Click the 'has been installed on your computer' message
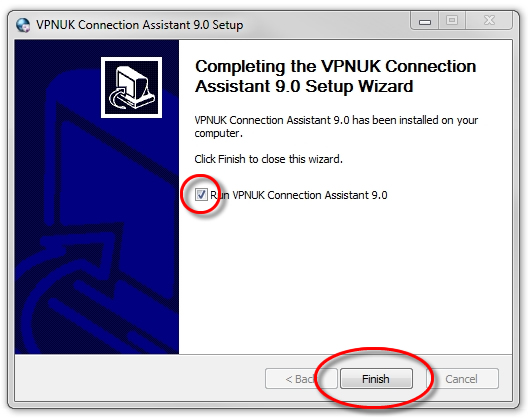The image size is (531, 419). coord(336,127)
